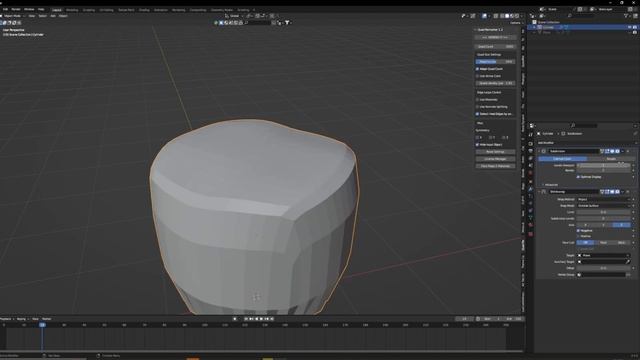This screenshot has height=360, width=640.
Task: Open Wrap Method dropdown showing Project
Action: tap(604, 199)
